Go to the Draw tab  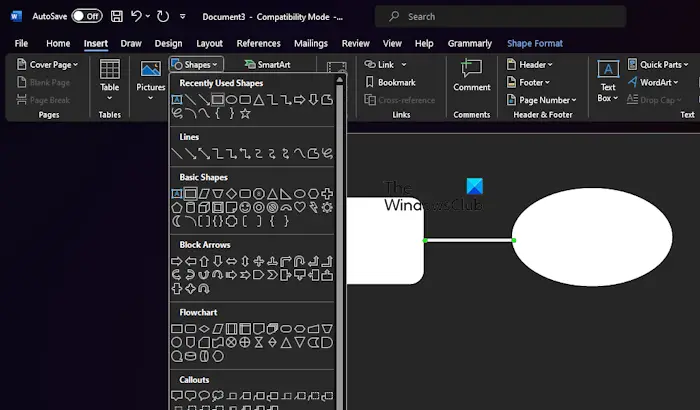pyautogui.click(x=131, y=43)
